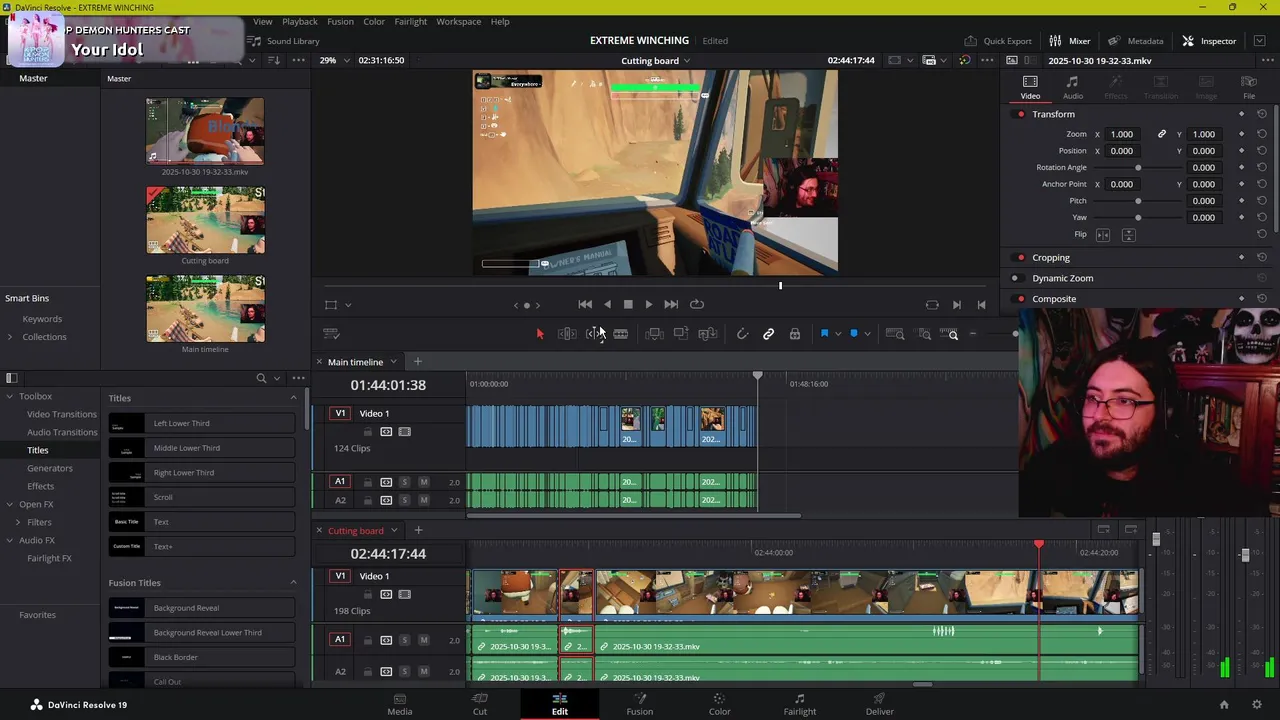Toggle timeline Snapping magnet icon
Screen dimensions: 1280x720
742,334
